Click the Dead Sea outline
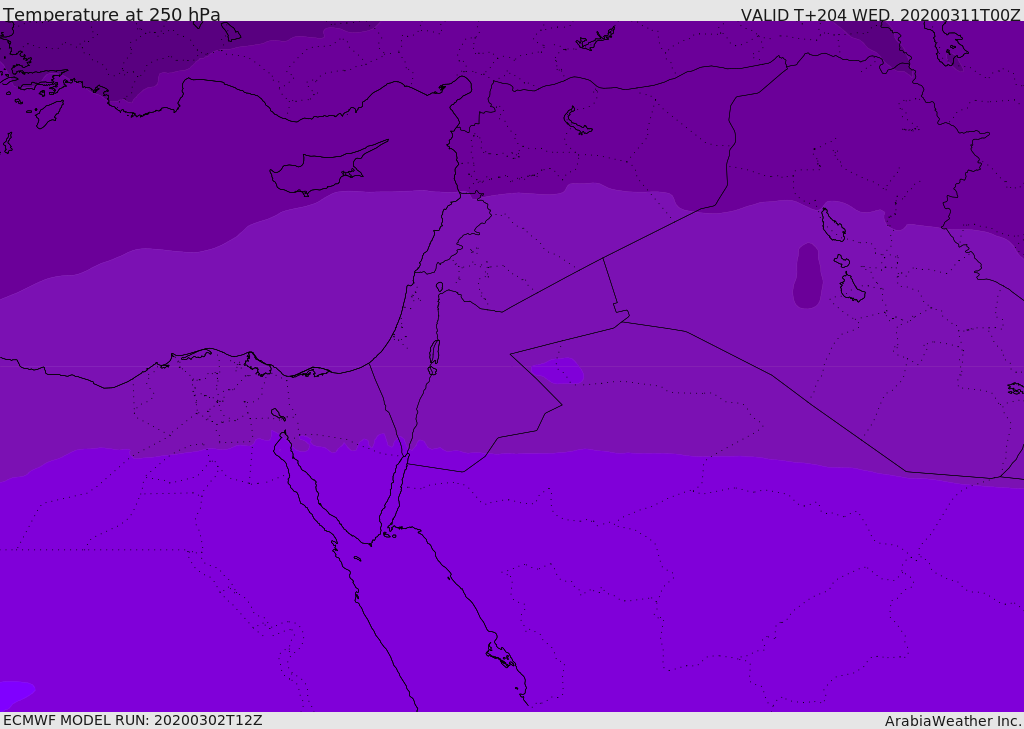Image resolution: width=1024 pixels, height=729 pixels. click(x=434, y=353)
